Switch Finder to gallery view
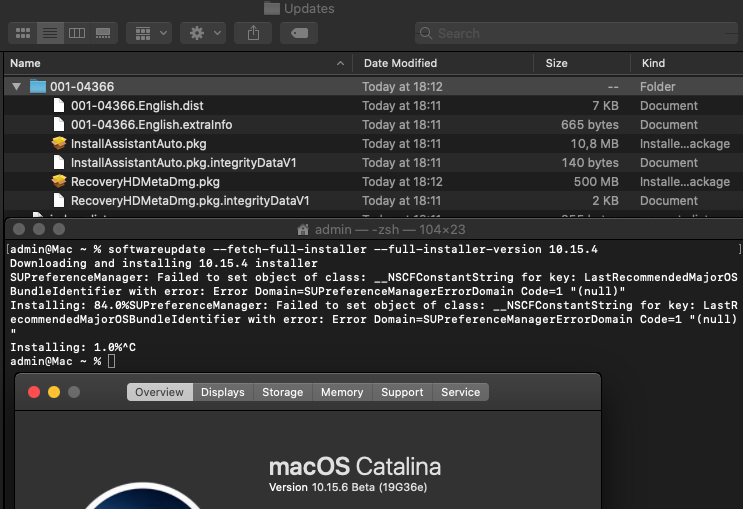 103,33
